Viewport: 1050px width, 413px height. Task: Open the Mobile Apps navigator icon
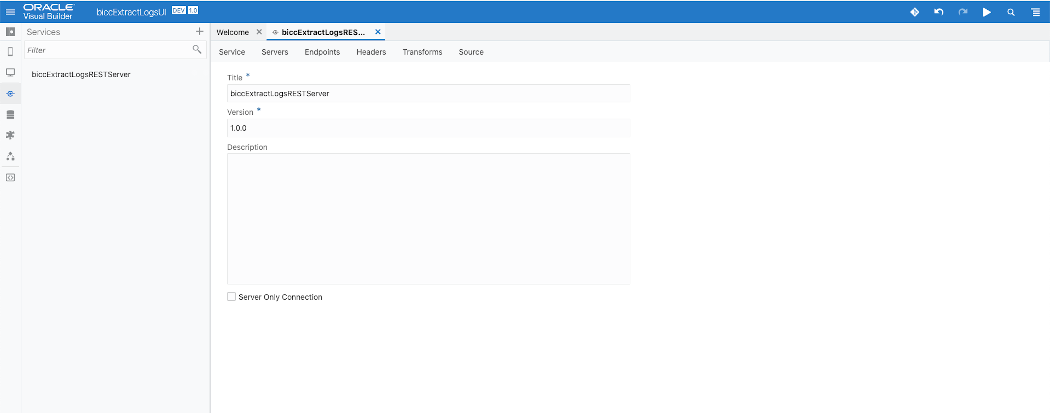click(10, 52)
